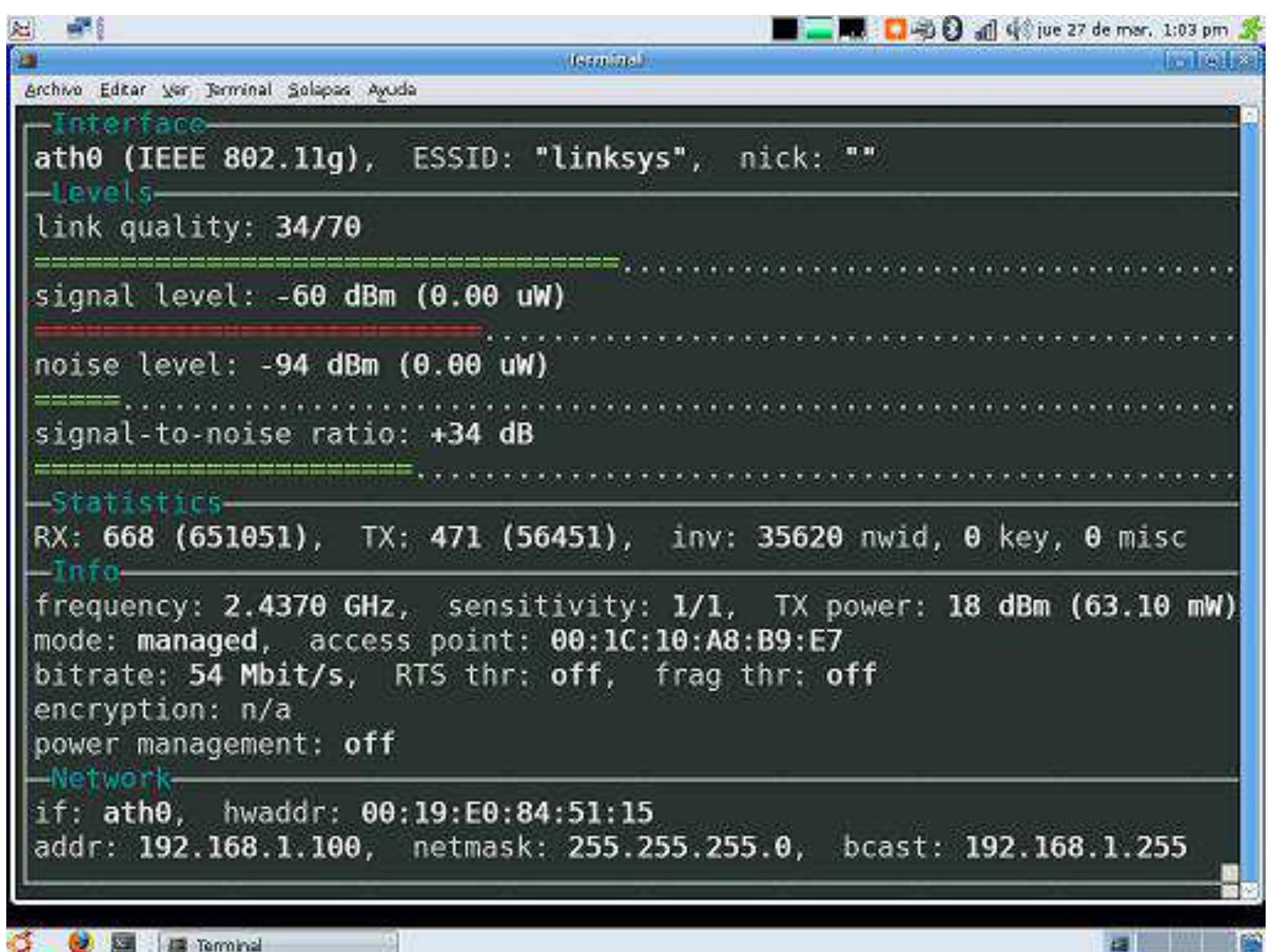Viewport: 1279px width, 952px height.
Task: Open the Ver menu
Action: coord(175,90)
